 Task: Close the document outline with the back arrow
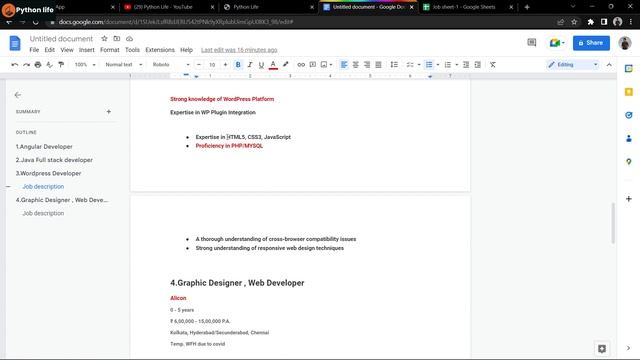18,95
